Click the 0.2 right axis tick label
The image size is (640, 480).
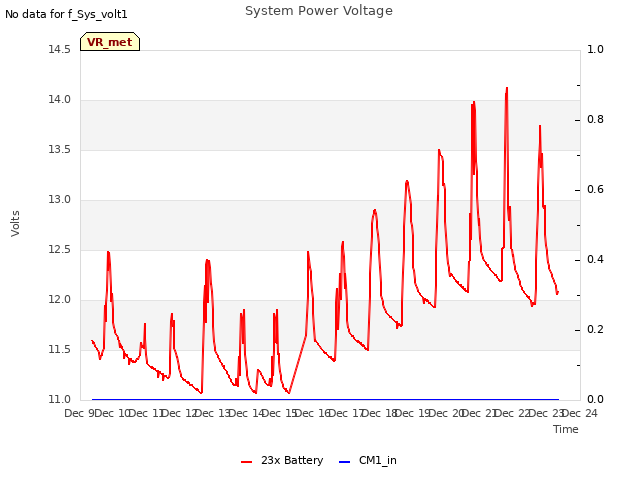595,330
